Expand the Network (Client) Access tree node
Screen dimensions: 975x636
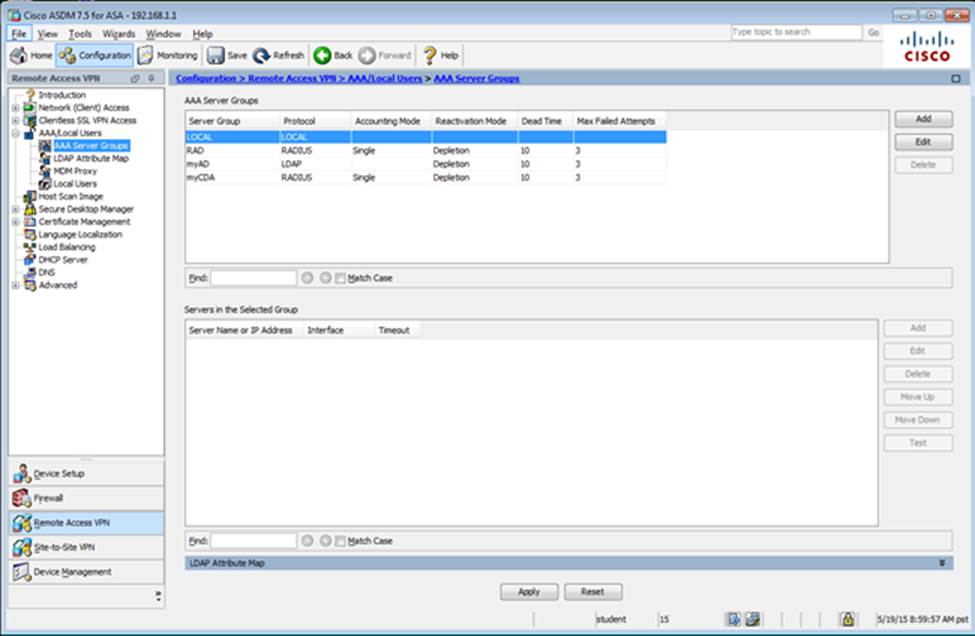pos(15,108)
